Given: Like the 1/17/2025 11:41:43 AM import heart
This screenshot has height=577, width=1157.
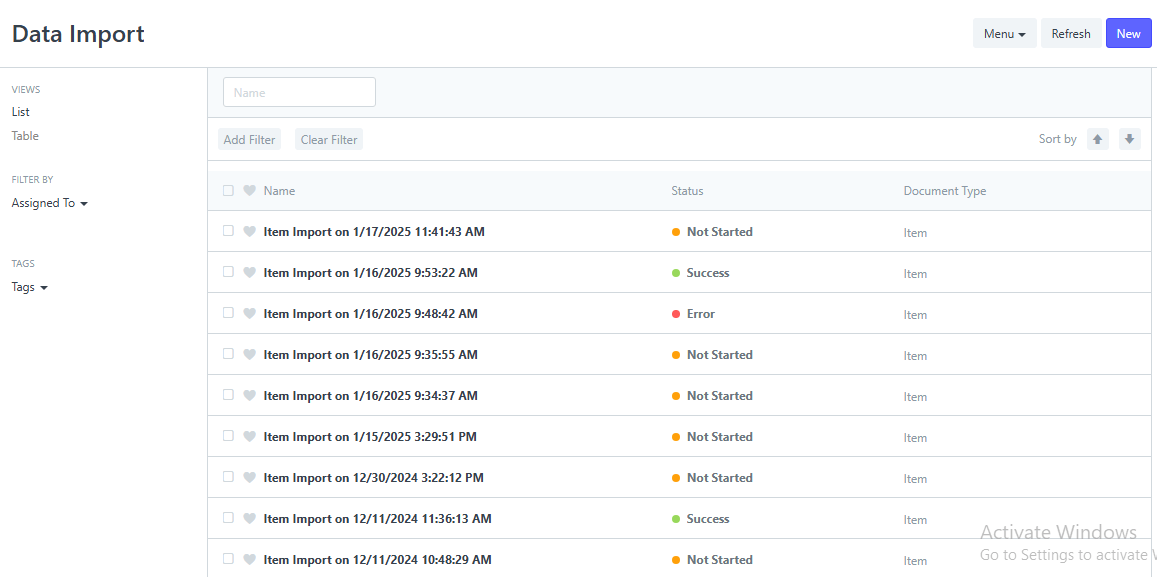Looking at the screenshot, I should point(249,231).
